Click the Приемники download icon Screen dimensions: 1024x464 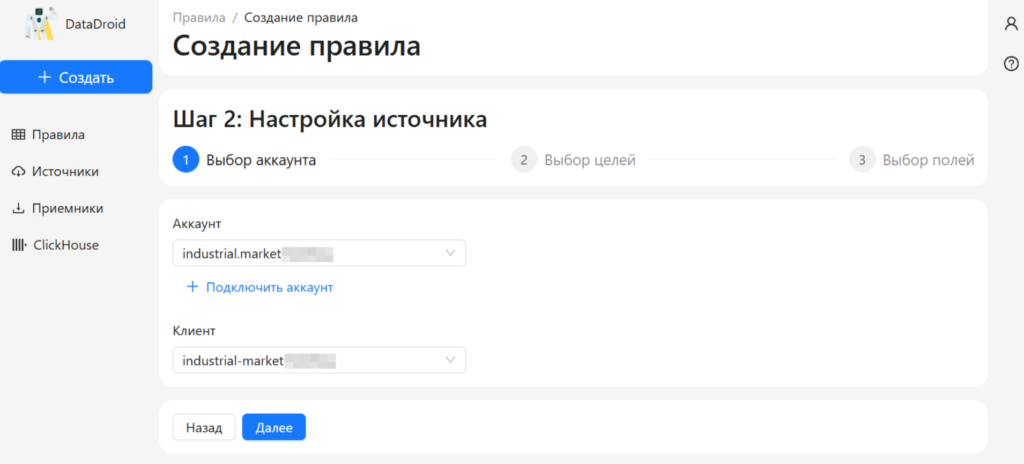click(18, 209)
